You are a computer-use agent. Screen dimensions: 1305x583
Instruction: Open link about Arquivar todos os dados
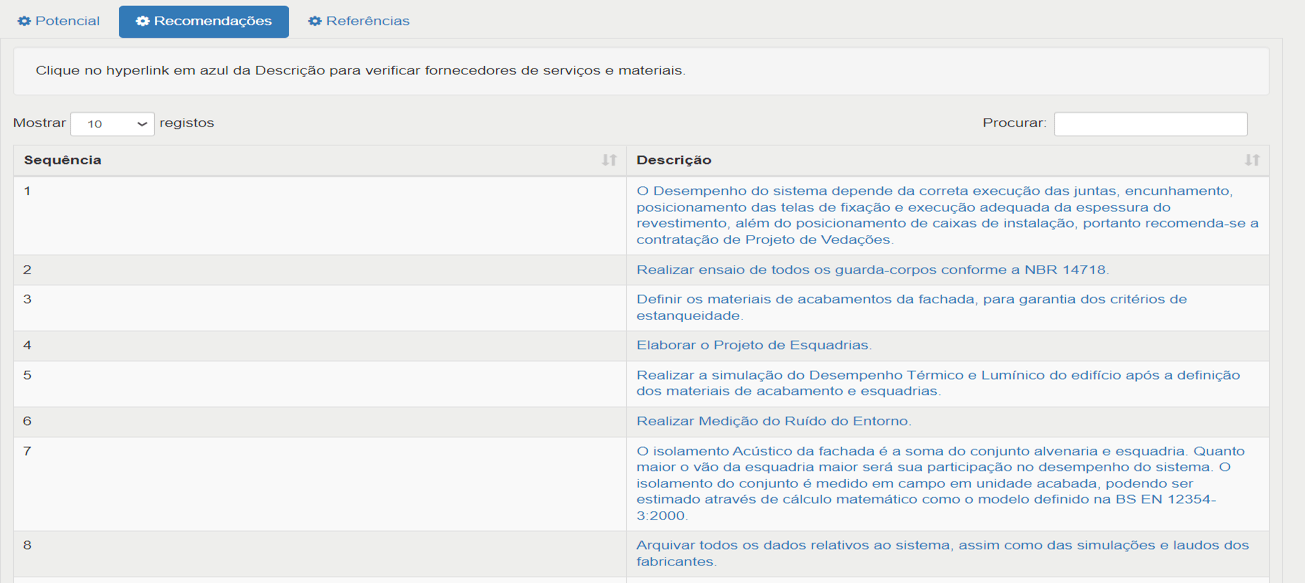pos(943,553)
